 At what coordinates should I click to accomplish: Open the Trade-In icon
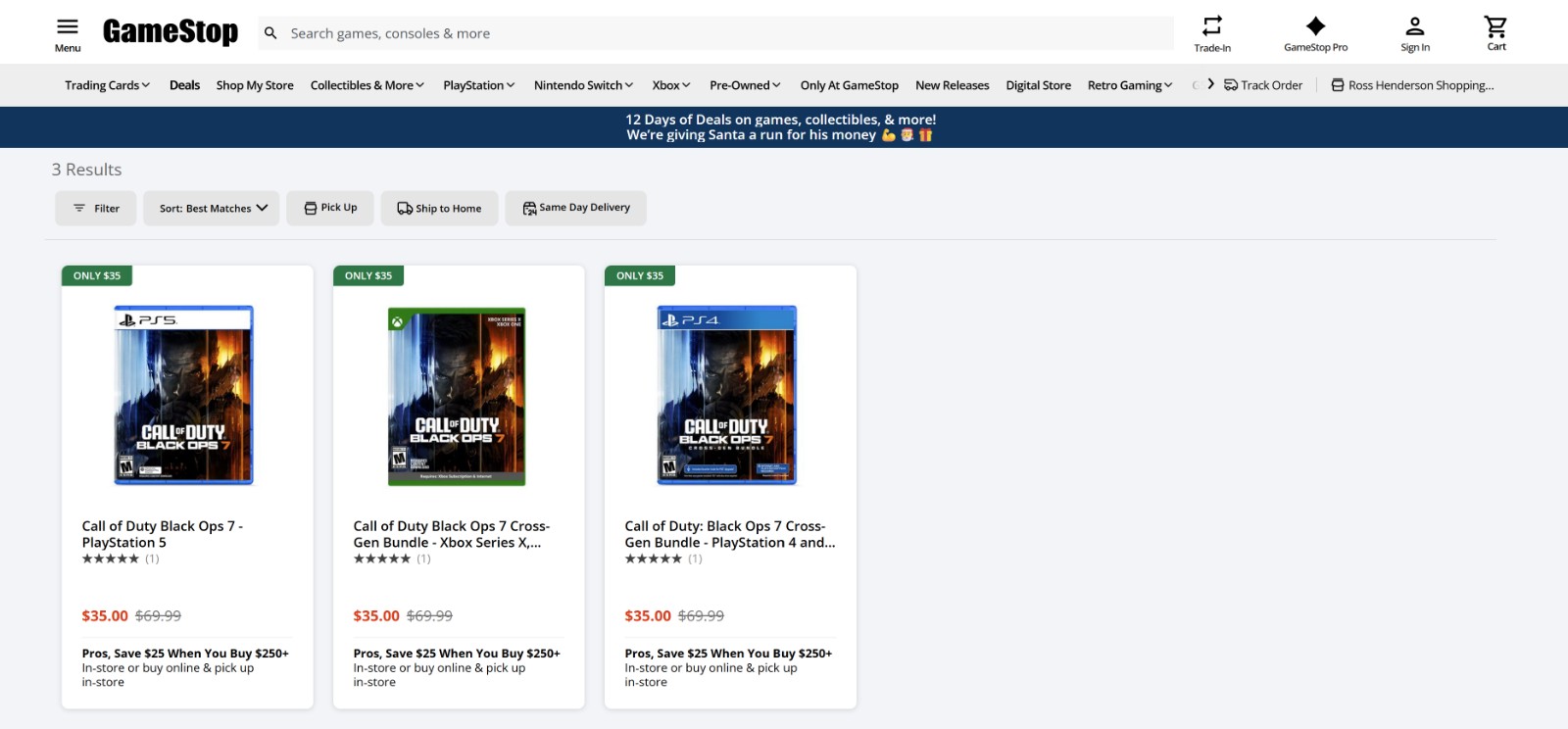click(1212, 26)
